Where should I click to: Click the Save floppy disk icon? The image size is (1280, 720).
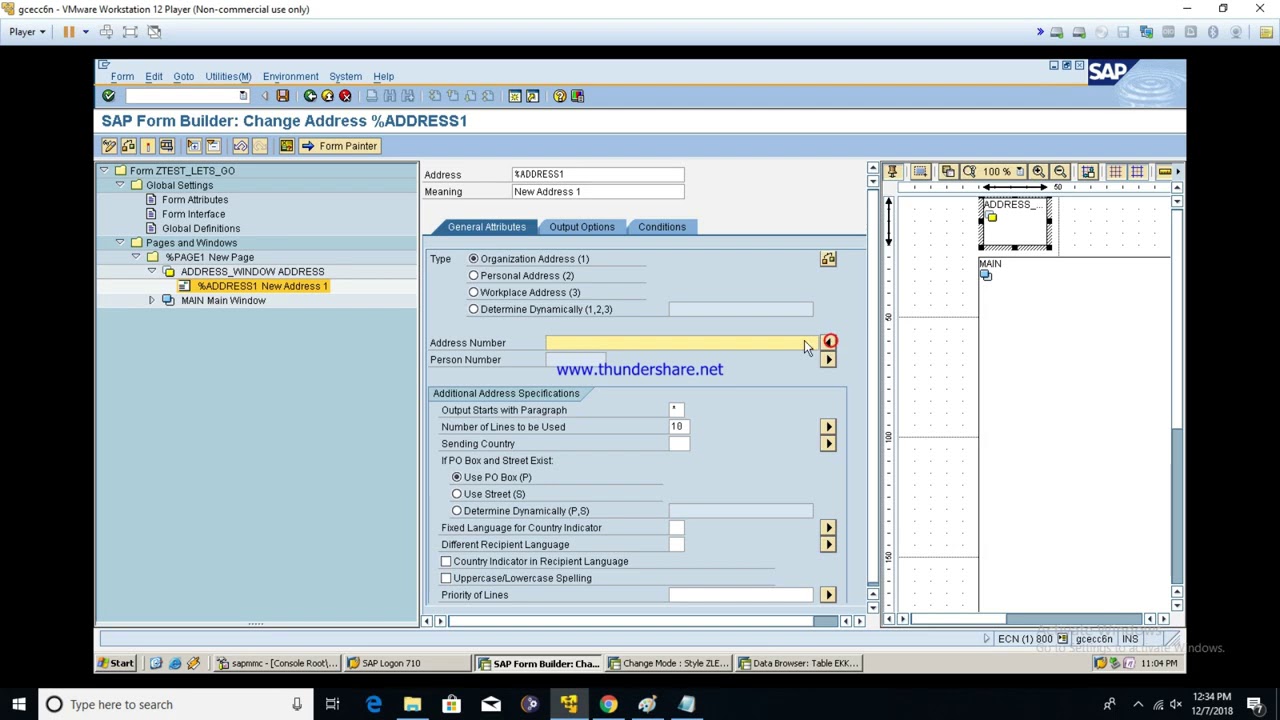[x=282, y=96]
